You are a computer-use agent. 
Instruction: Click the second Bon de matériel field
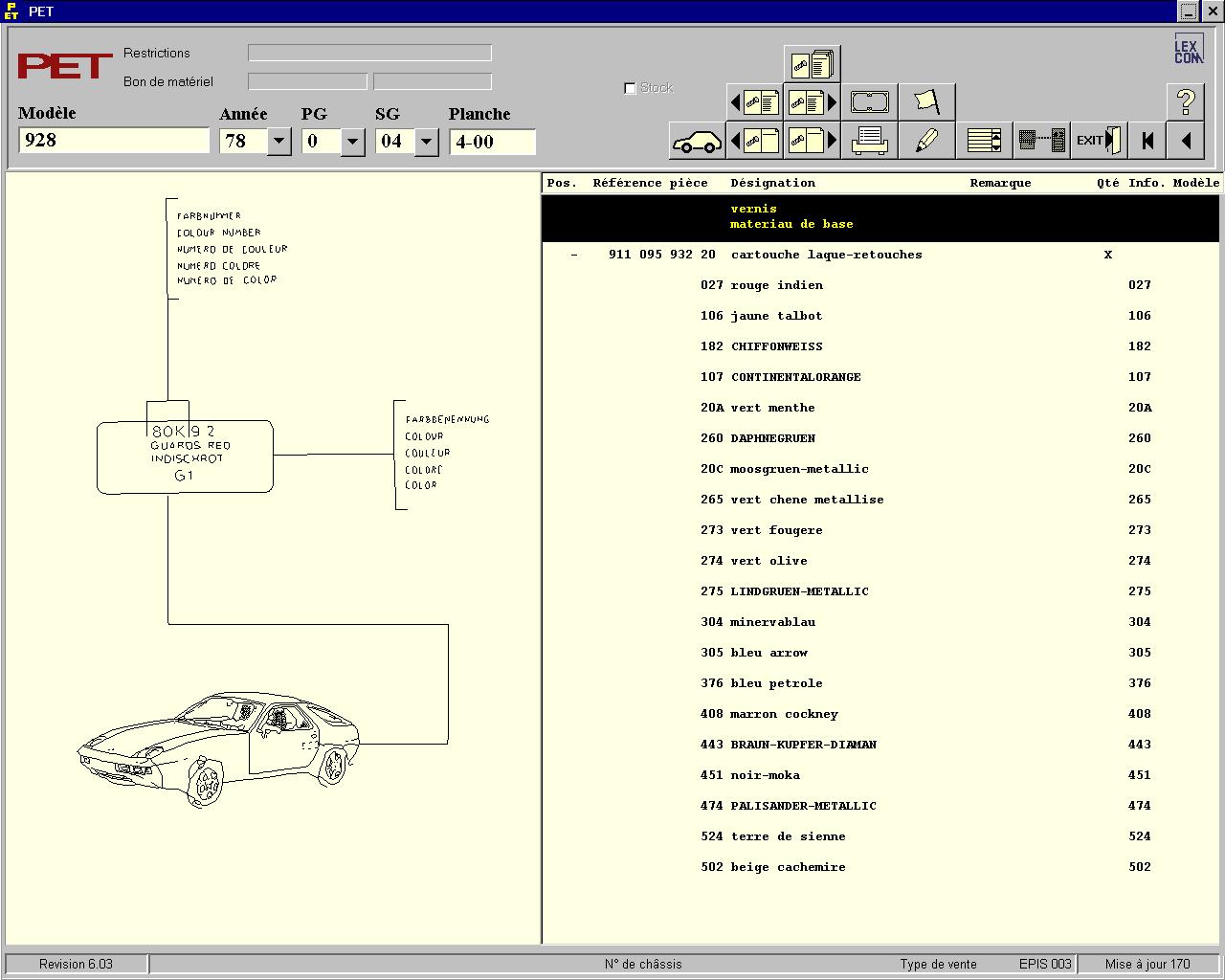tap(433, 81)
